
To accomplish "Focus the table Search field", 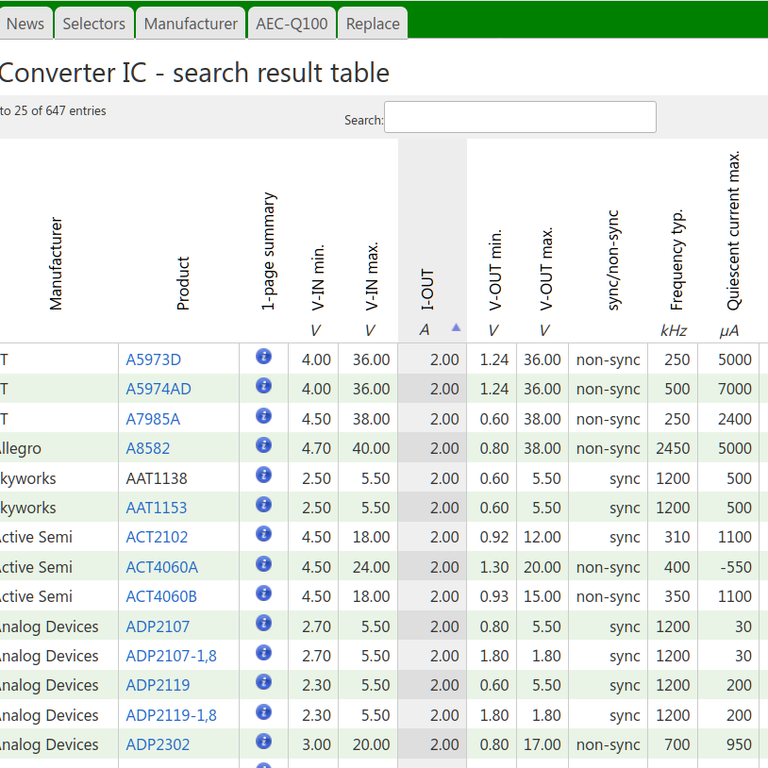I will (520, 117).
